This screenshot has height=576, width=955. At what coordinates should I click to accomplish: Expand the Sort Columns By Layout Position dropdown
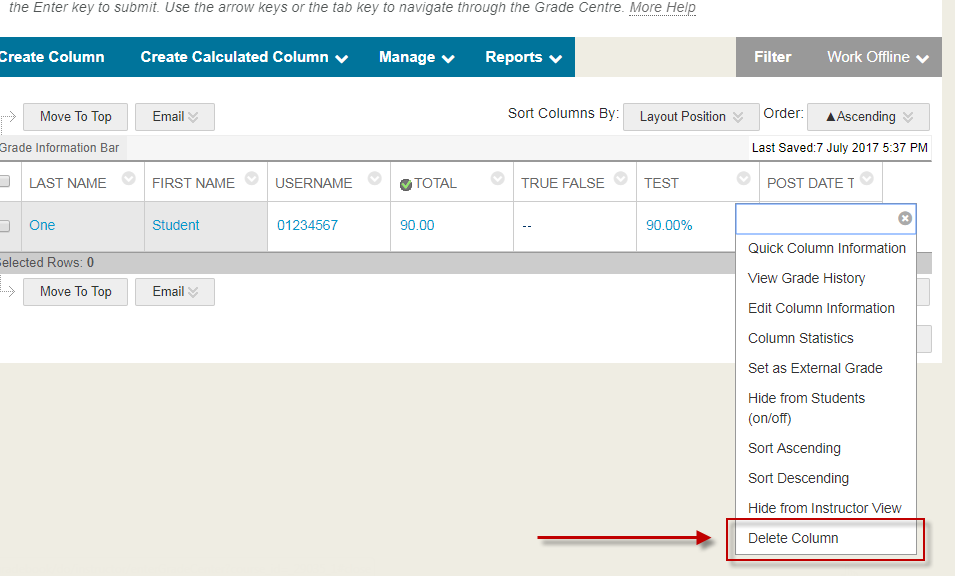(691, 117)
